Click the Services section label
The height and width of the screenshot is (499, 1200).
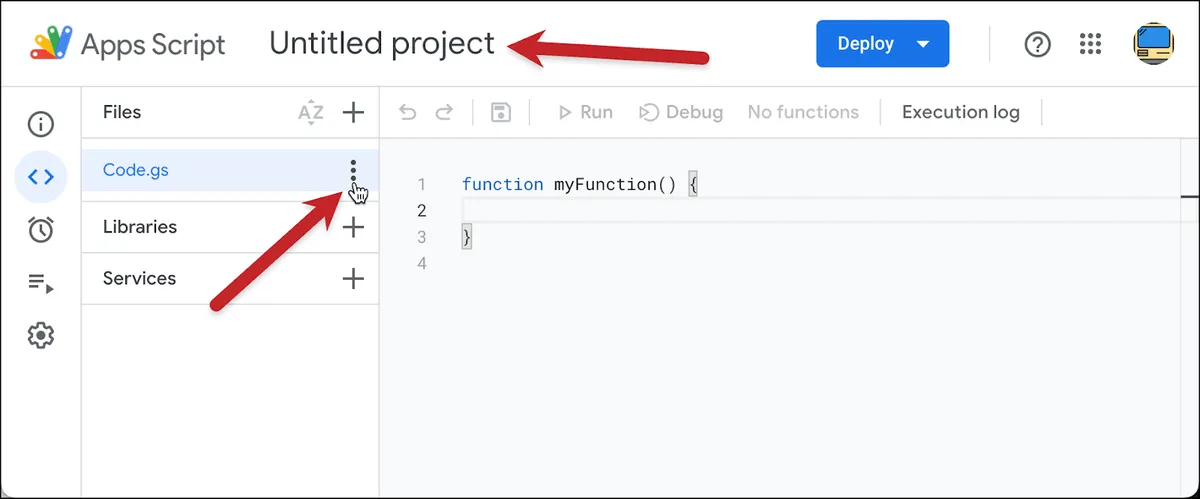pyautogui.click(x=139, y=279)
